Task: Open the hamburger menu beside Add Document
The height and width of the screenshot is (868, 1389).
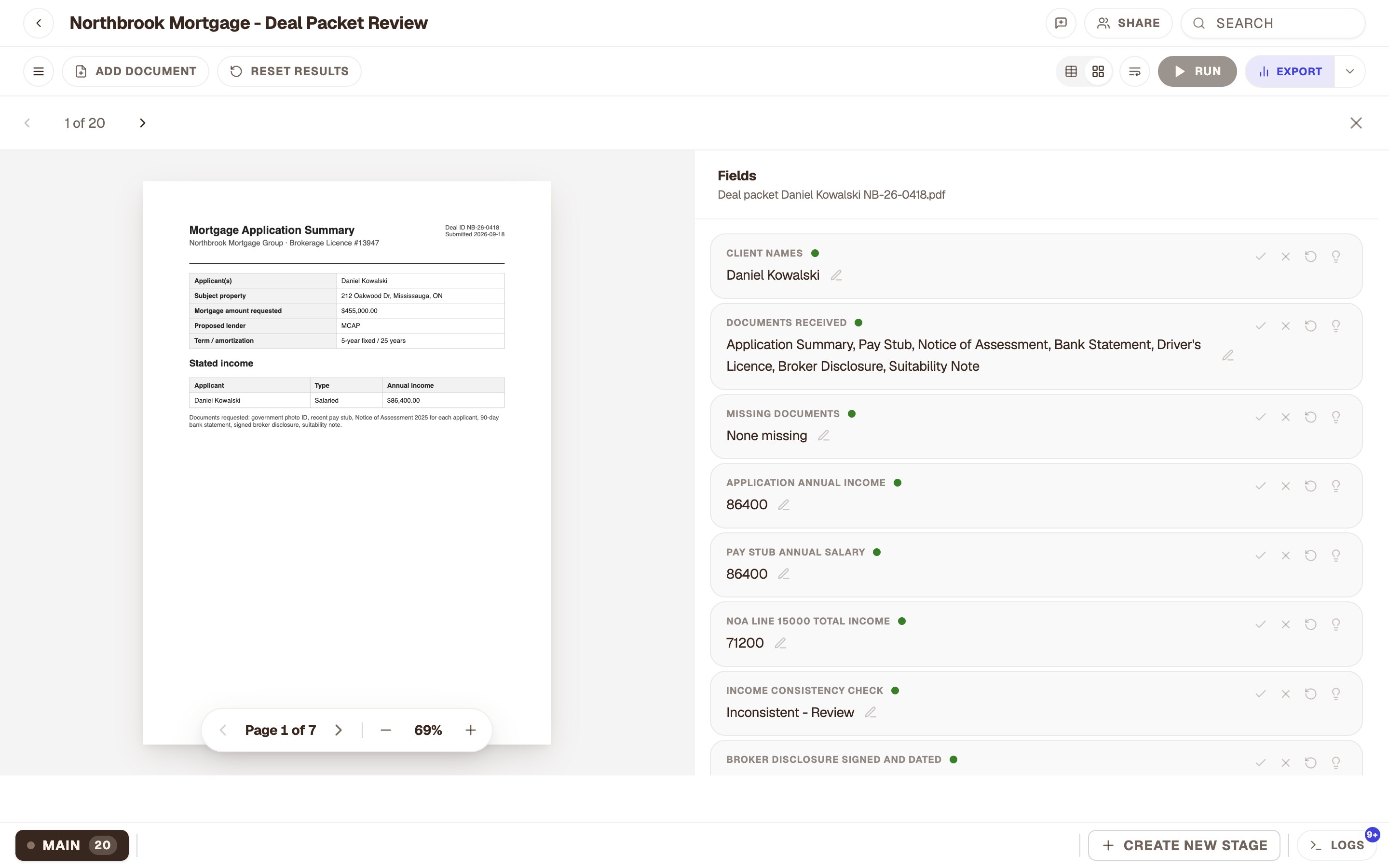Action: click(x=39, y=71)
